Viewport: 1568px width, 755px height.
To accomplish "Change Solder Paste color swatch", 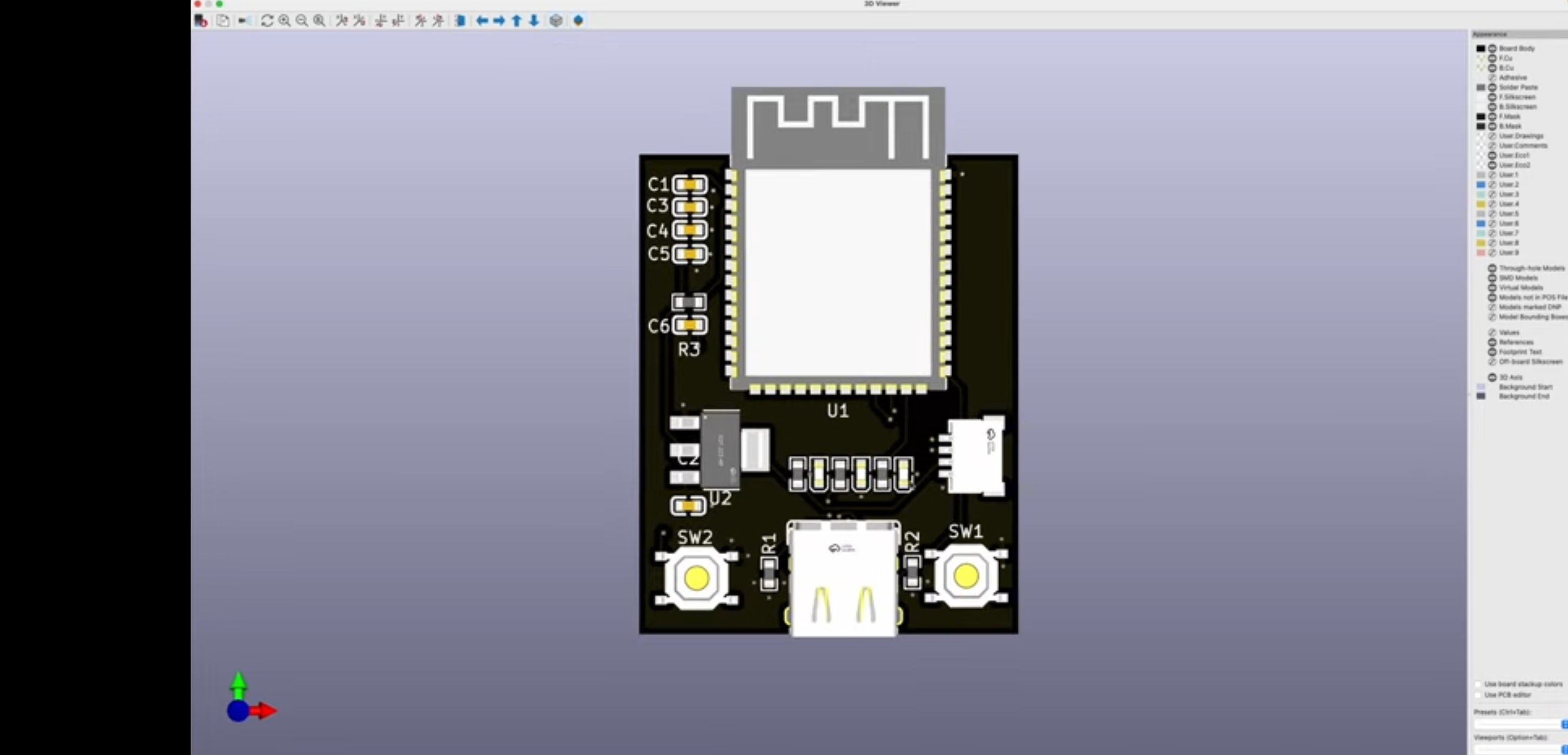I will [x=1481, y=87].
